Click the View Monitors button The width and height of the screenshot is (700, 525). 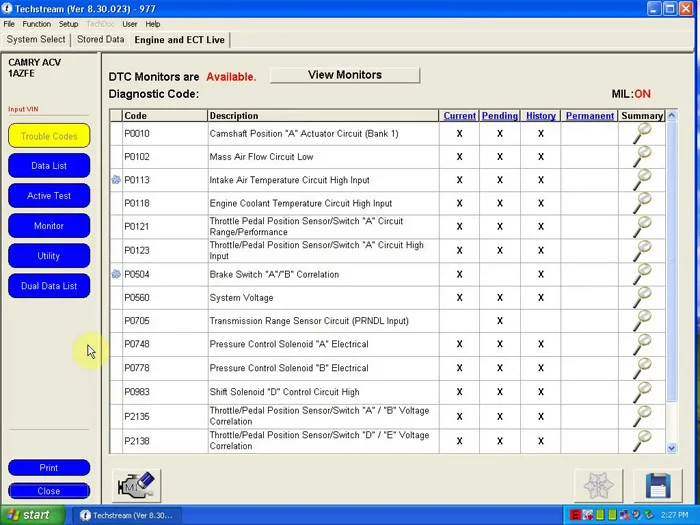[x=345, y=75]
